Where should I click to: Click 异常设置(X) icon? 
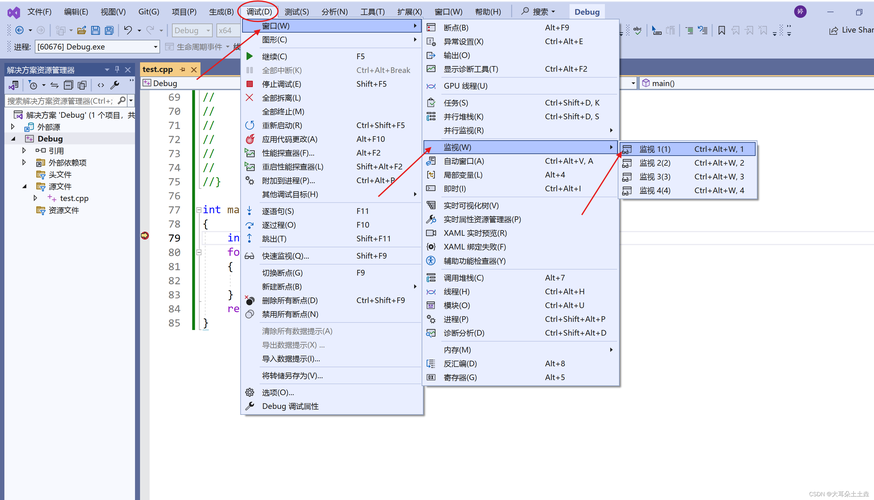431,41
